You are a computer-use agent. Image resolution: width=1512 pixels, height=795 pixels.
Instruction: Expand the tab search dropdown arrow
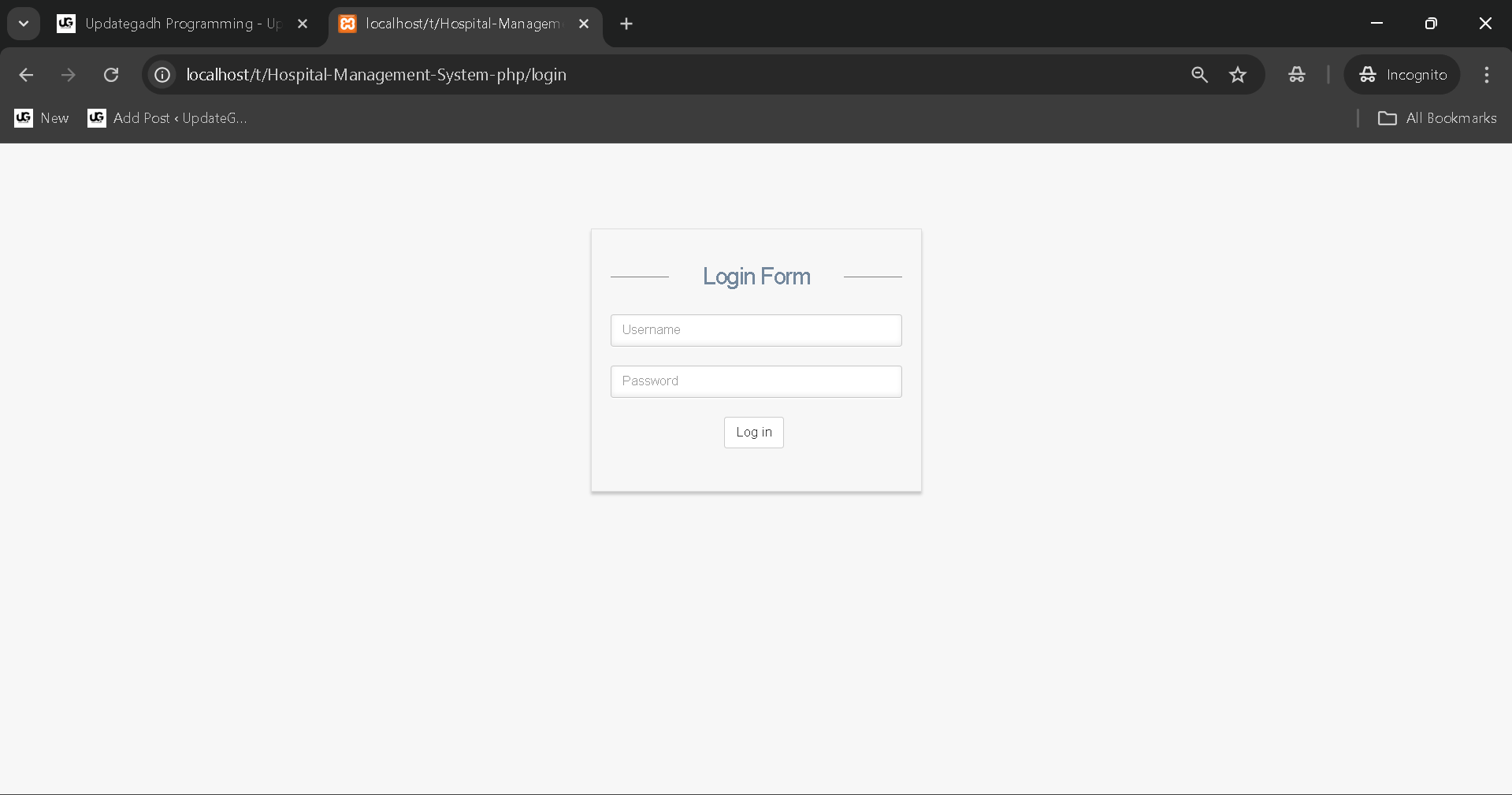[x=24, y=24]
